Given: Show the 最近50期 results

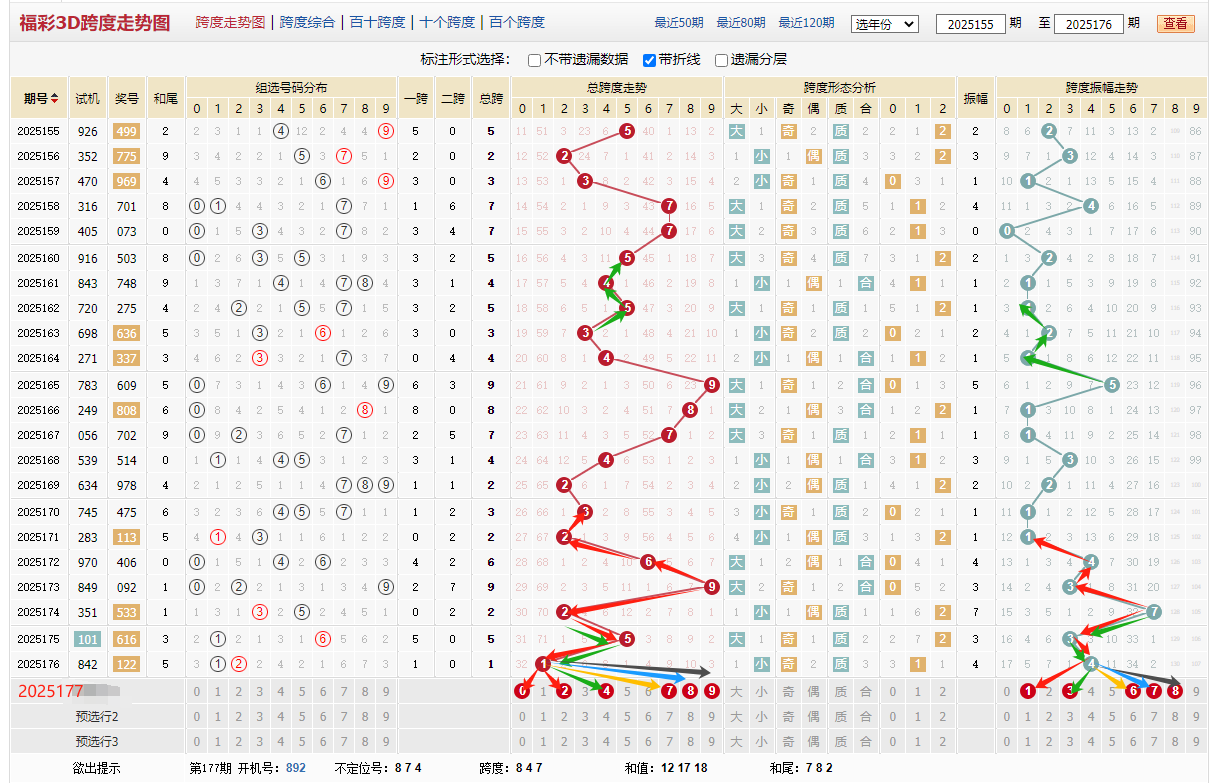Looking at the screenshot, I should click(679, 23).
